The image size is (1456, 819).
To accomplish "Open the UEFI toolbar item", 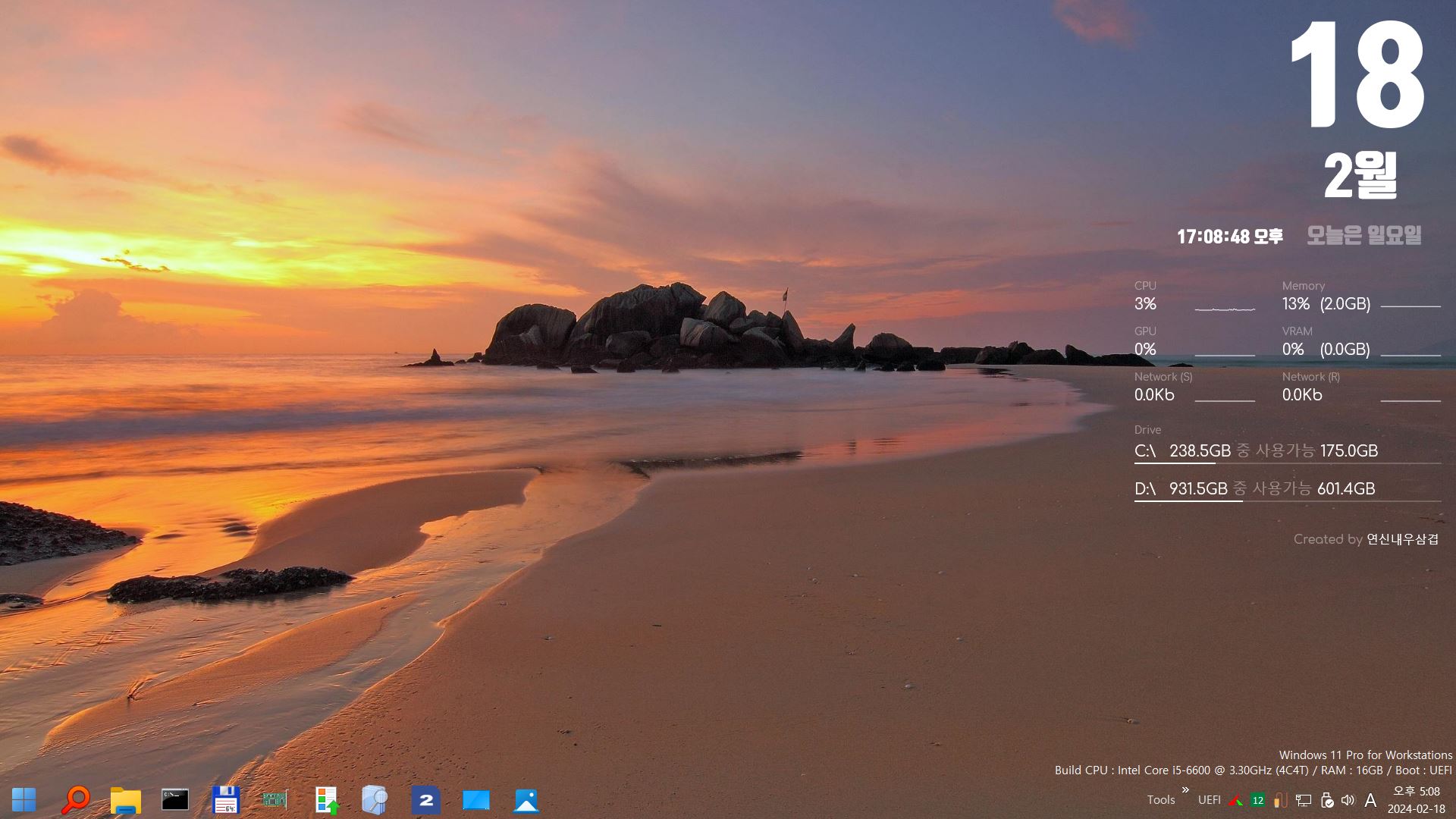I will tap(1210, 800).
